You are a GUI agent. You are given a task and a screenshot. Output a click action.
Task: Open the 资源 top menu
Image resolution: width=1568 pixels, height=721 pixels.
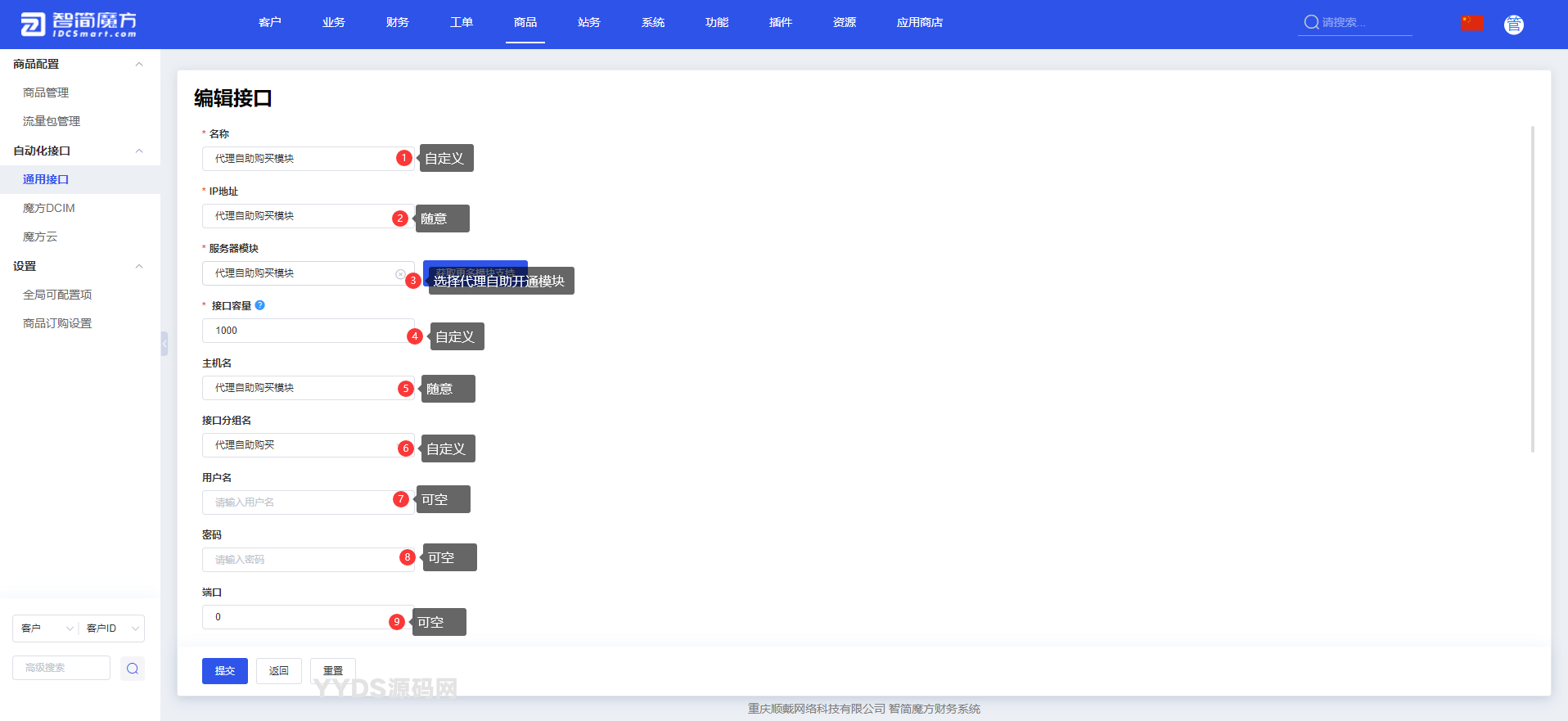845,22
